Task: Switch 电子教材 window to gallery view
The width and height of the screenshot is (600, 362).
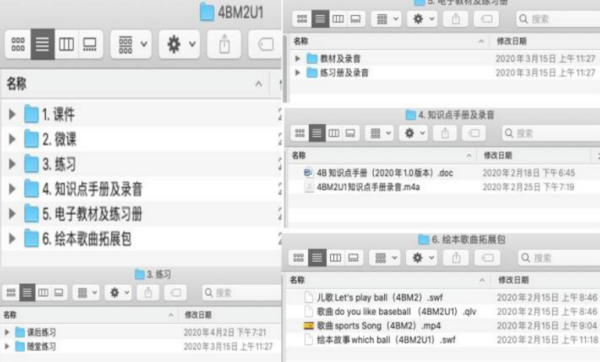Action: tap(355, 19)
